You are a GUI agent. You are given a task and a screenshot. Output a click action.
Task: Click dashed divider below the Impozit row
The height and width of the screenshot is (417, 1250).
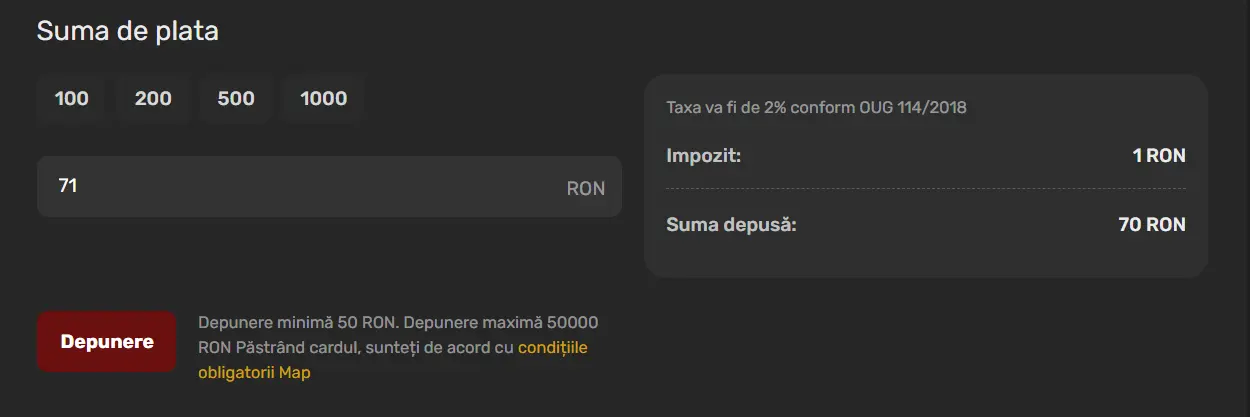925,189
